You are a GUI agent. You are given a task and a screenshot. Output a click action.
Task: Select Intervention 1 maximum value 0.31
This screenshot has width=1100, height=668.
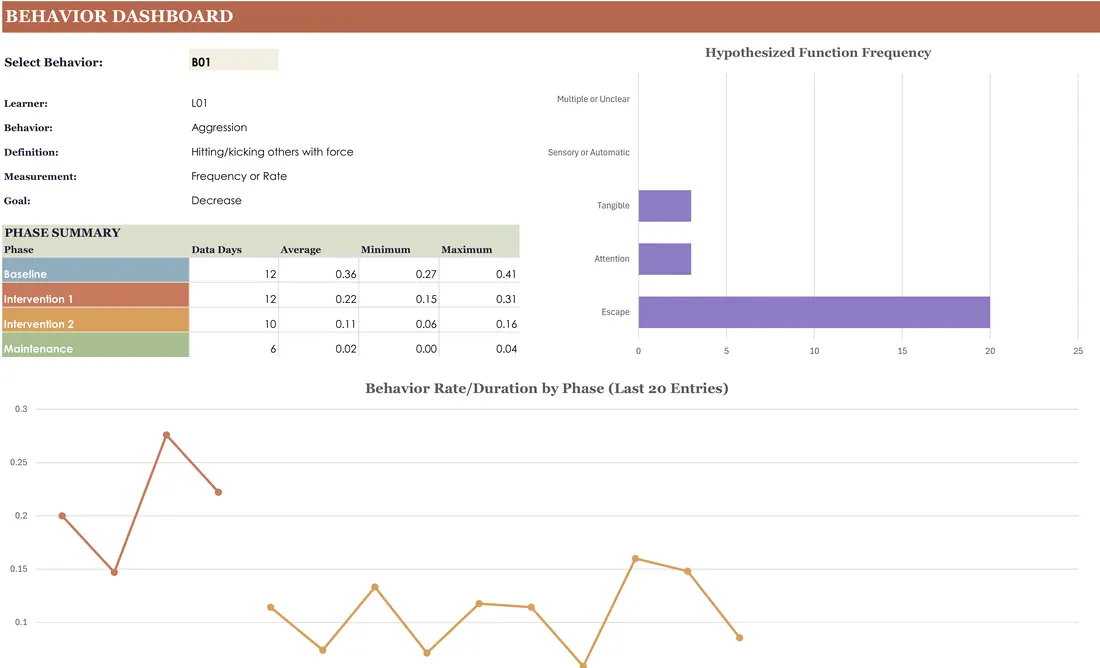pyautogui.click(x=506, y=299)
